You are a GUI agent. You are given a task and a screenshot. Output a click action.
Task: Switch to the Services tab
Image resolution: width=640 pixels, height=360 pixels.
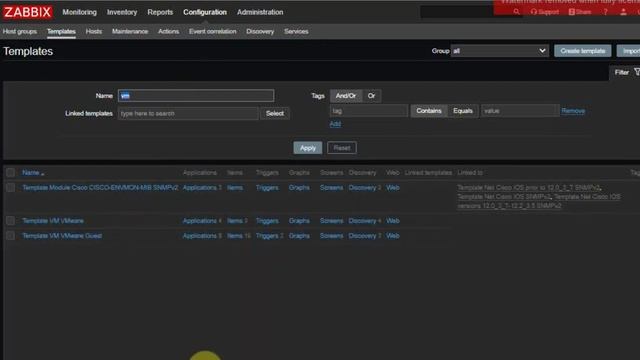[x=296, y=31]
